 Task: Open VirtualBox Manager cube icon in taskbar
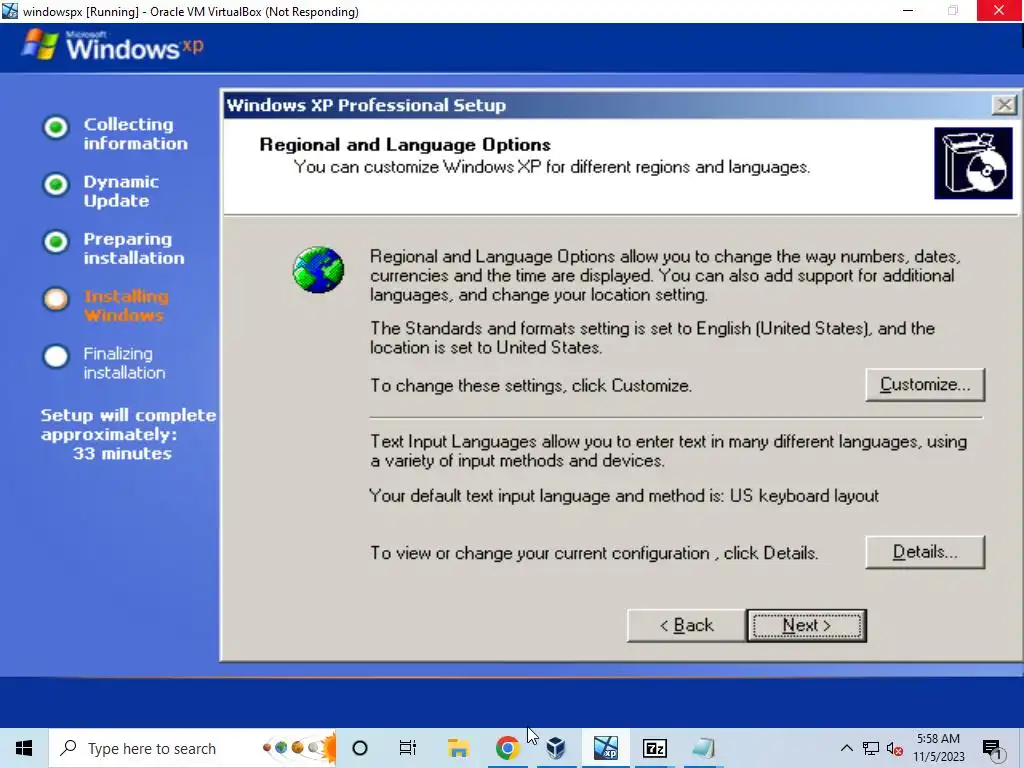coord(556,748)
